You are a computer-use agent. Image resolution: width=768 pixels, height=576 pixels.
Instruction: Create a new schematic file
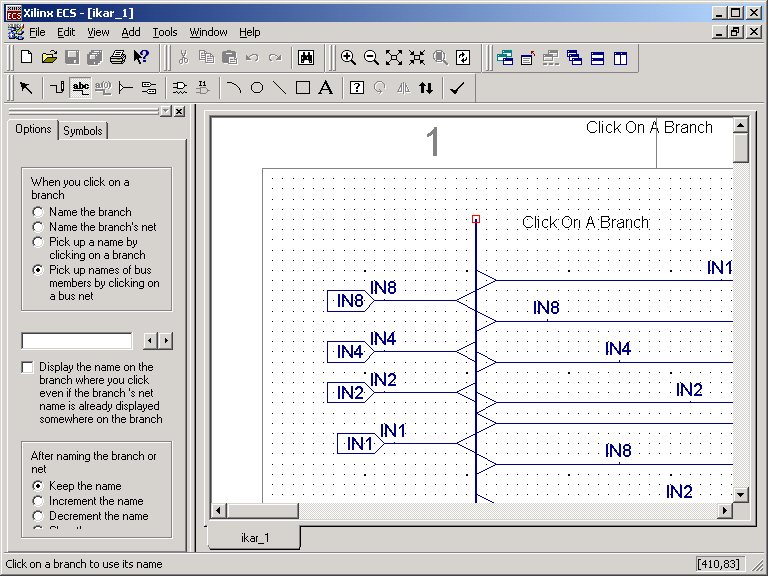pyautogui.click(x=26, y=58)
